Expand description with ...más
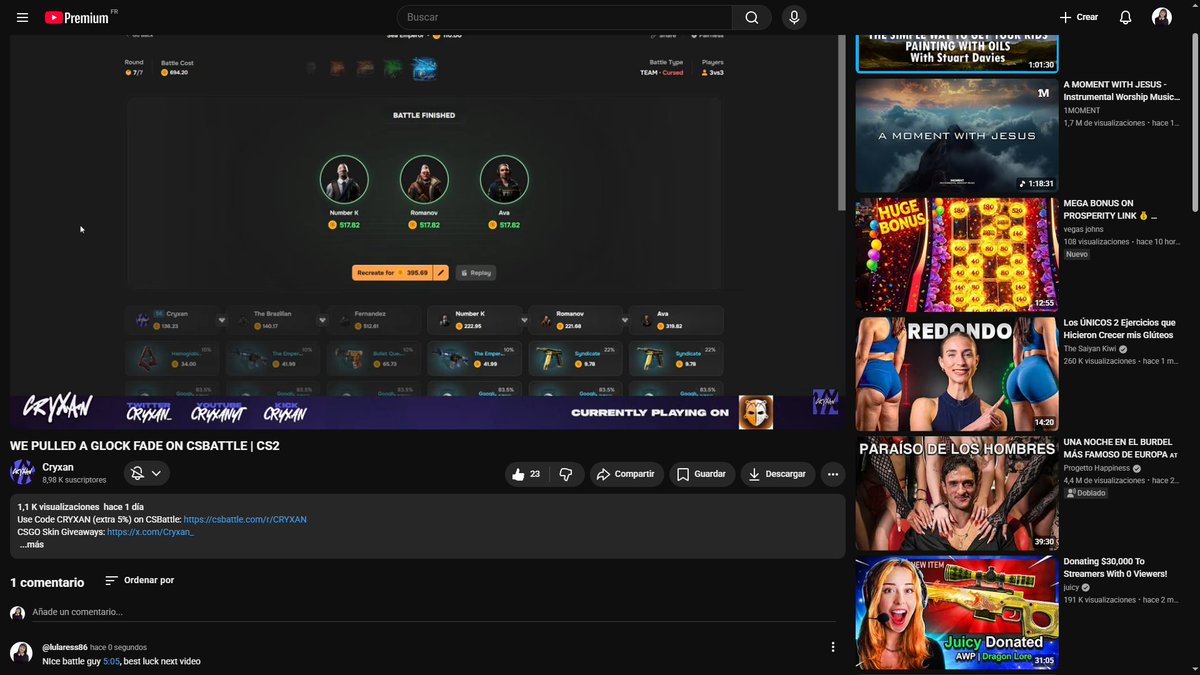The width and height of the screenshot is (1200, 675). (32, 545)
